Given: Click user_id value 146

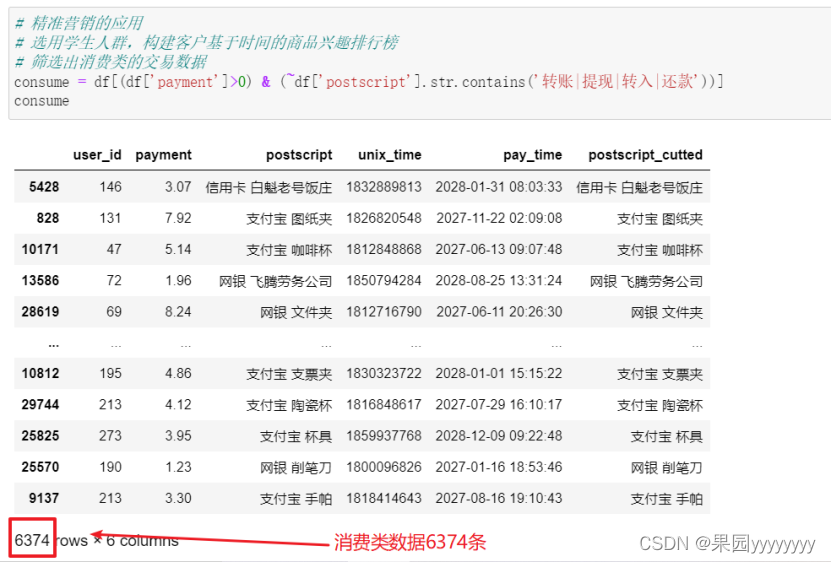Looking at the screenshot, I should (x=110, y=187).
